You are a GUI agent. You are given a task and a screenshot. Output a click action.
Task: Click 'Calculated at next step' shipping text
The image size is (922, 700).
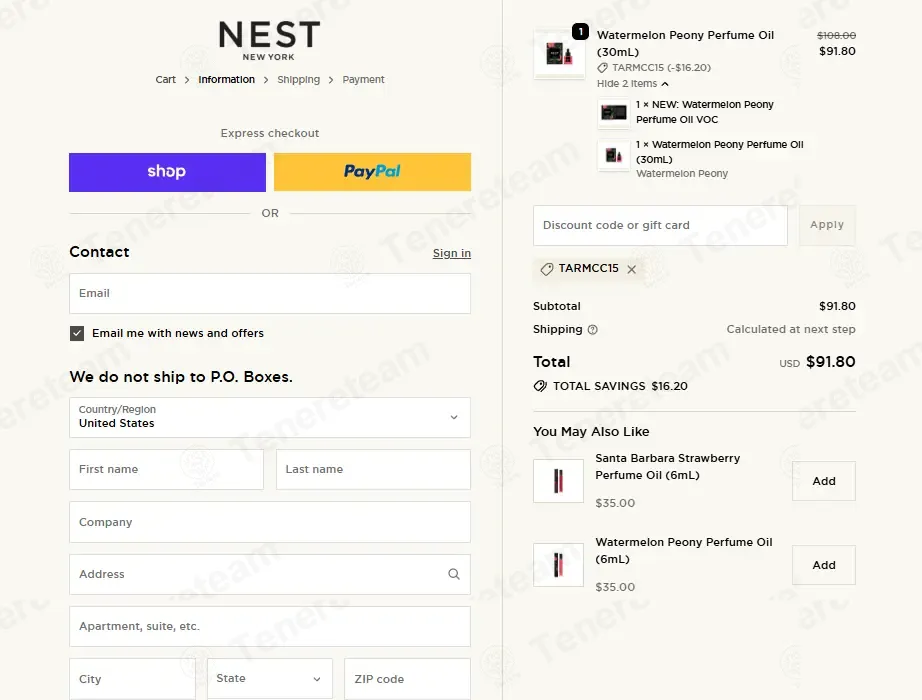(791, 329)
